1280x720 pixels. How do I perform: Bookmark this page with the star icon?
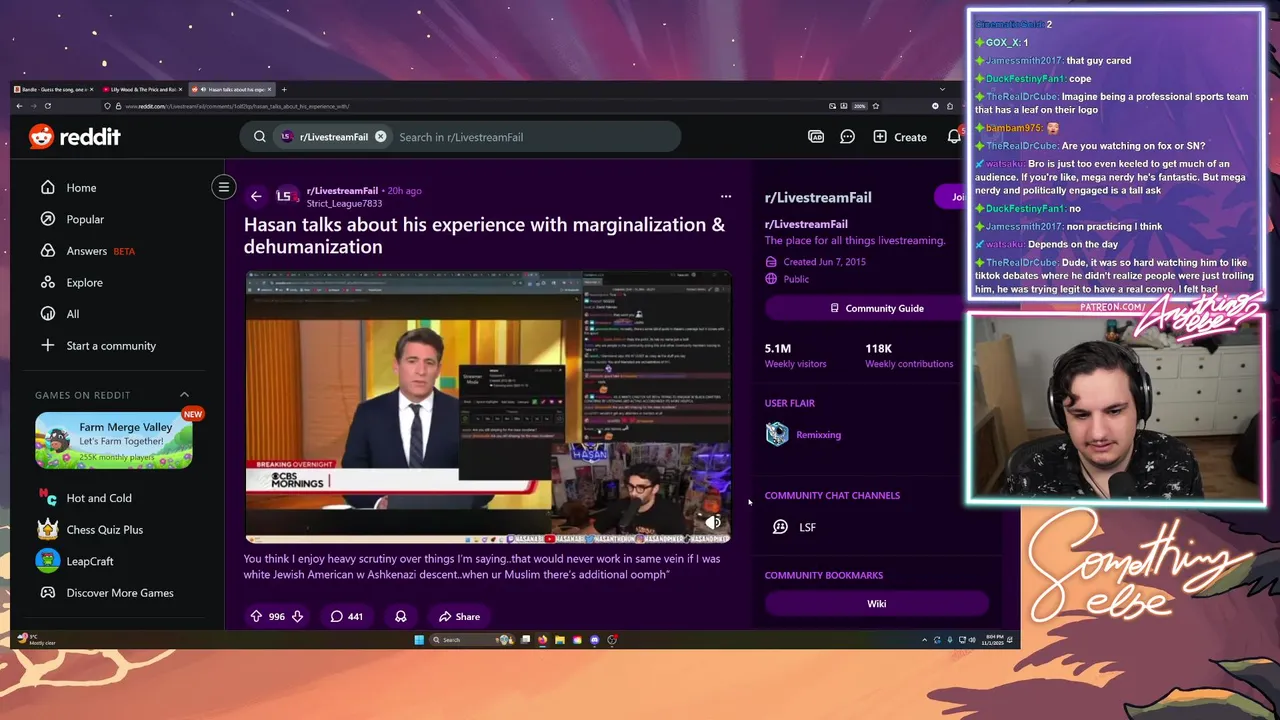[x=875, y=106]
